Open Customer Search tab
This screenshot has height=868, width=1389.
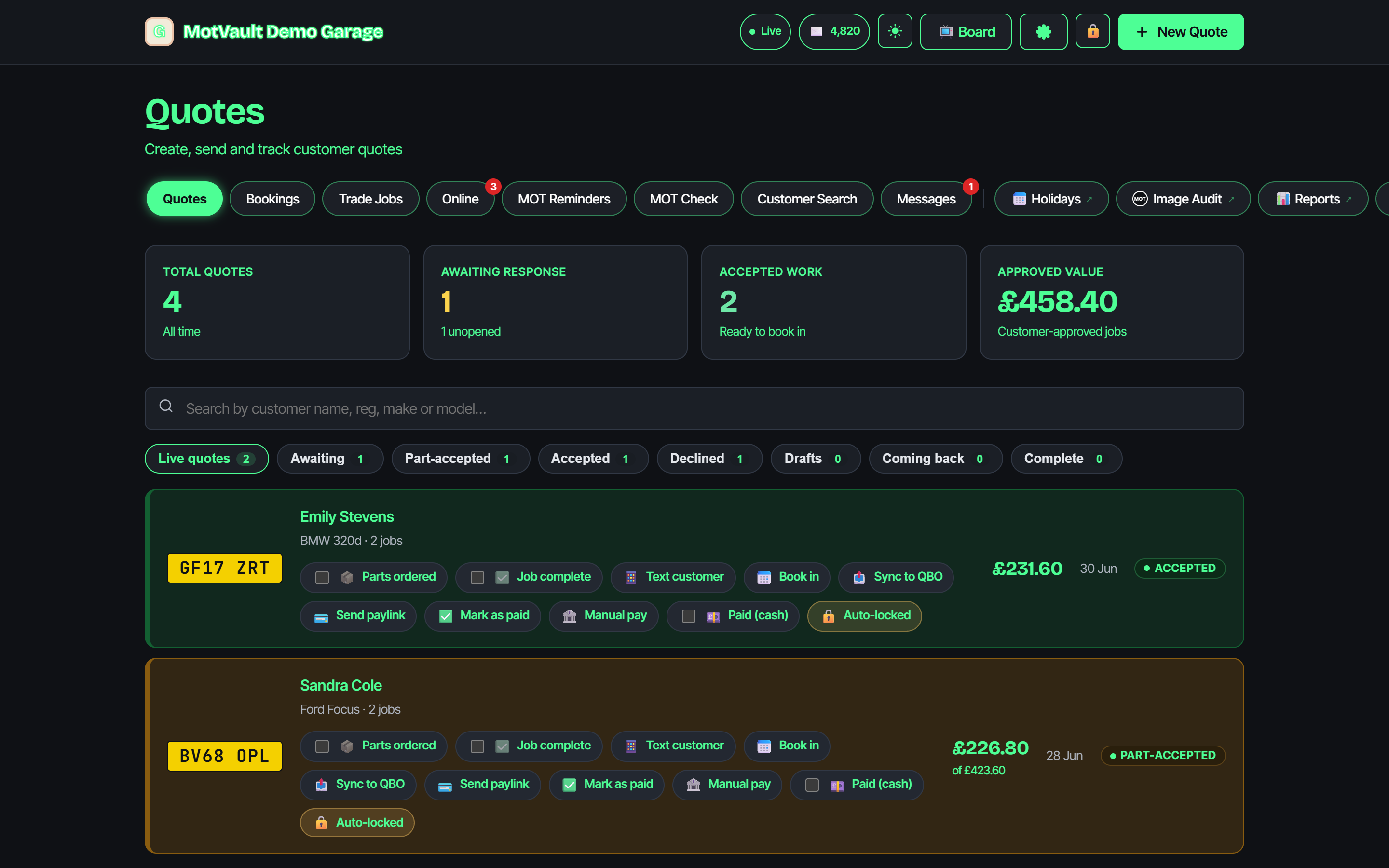click(807, 199)
